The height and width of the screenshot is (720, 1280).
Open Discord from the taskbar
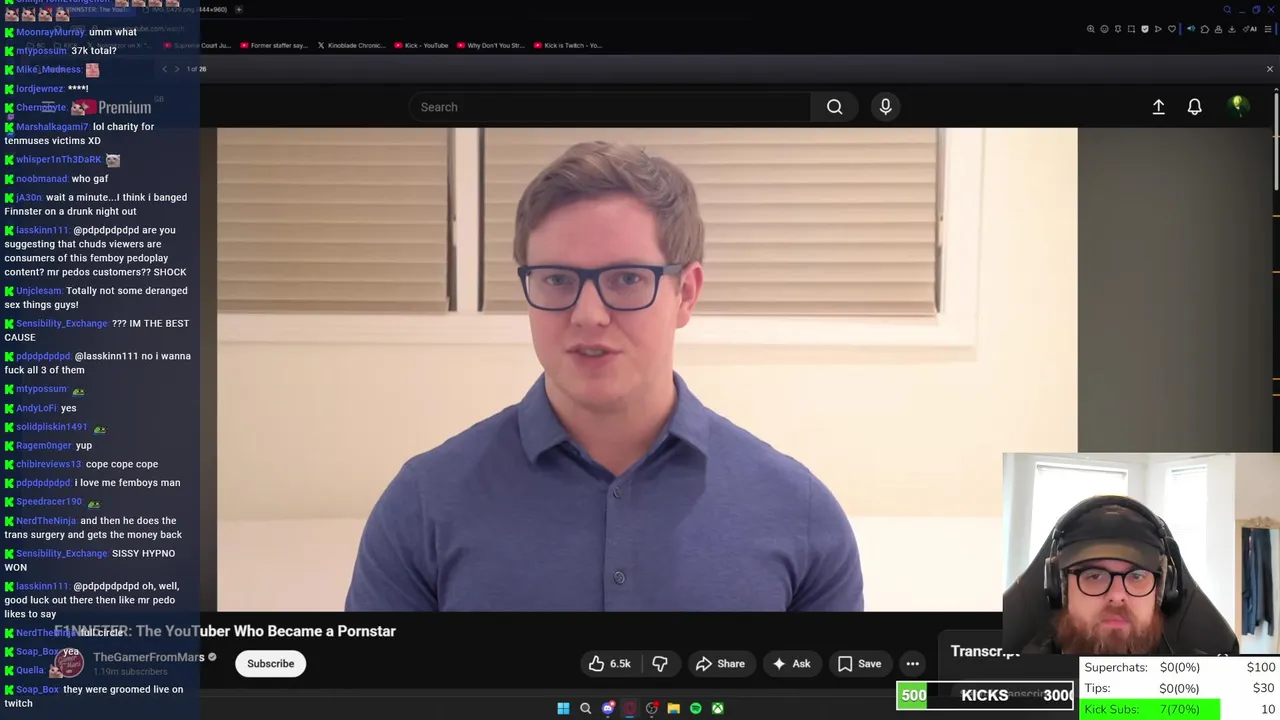[608, 708]
